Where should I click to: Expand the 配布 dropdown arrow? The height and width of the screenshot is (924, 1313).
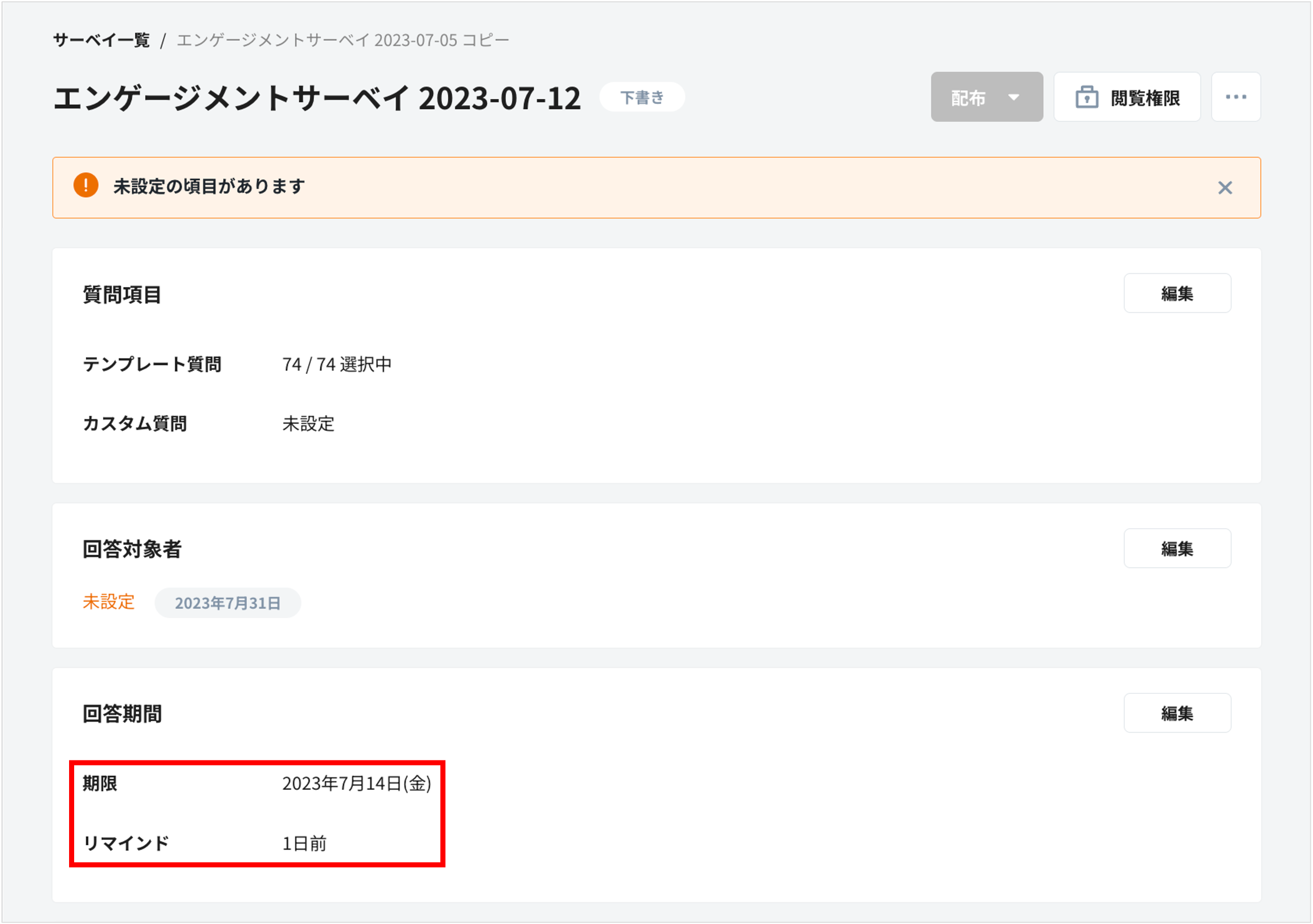coord(1014,97)
